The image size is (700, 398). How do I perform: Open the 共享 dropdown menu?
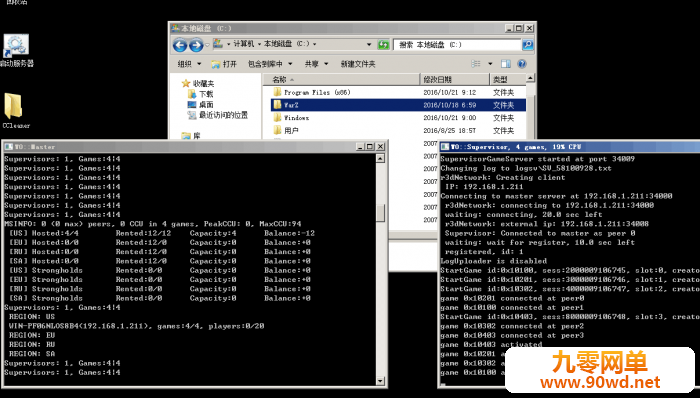pyautogui.click(x=317, y=64)
